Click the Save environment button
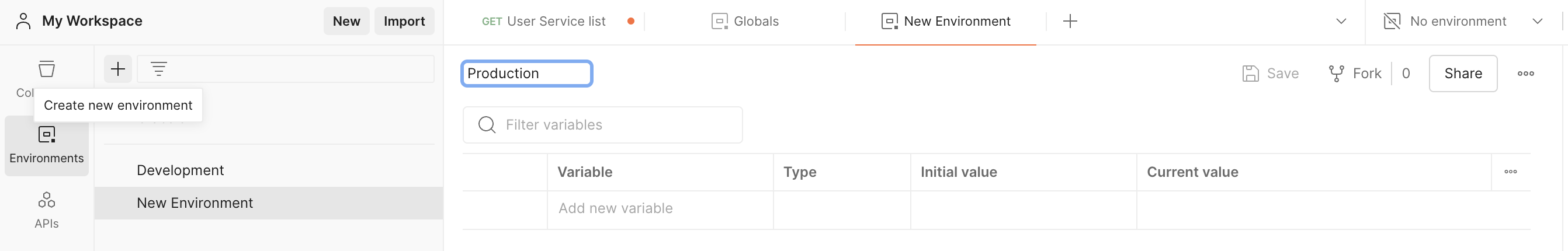Screen dimensions: 1568x251 1270,74
